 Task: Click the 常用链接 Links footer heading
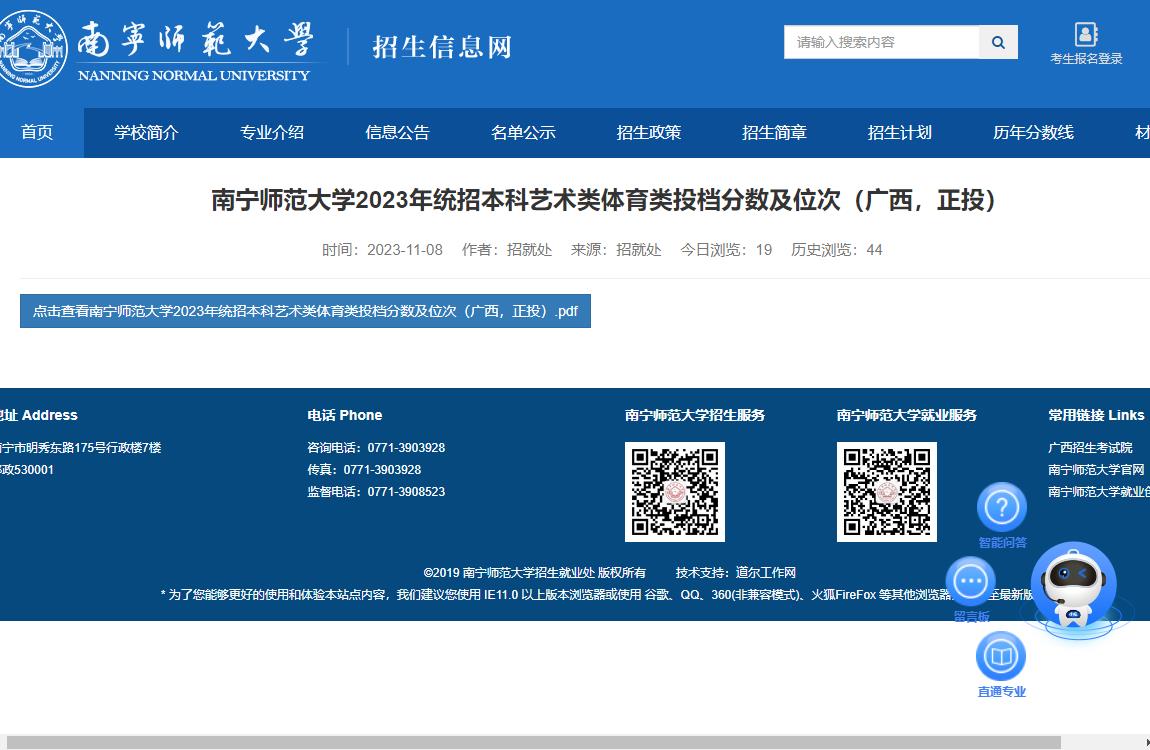(1096, 415)
